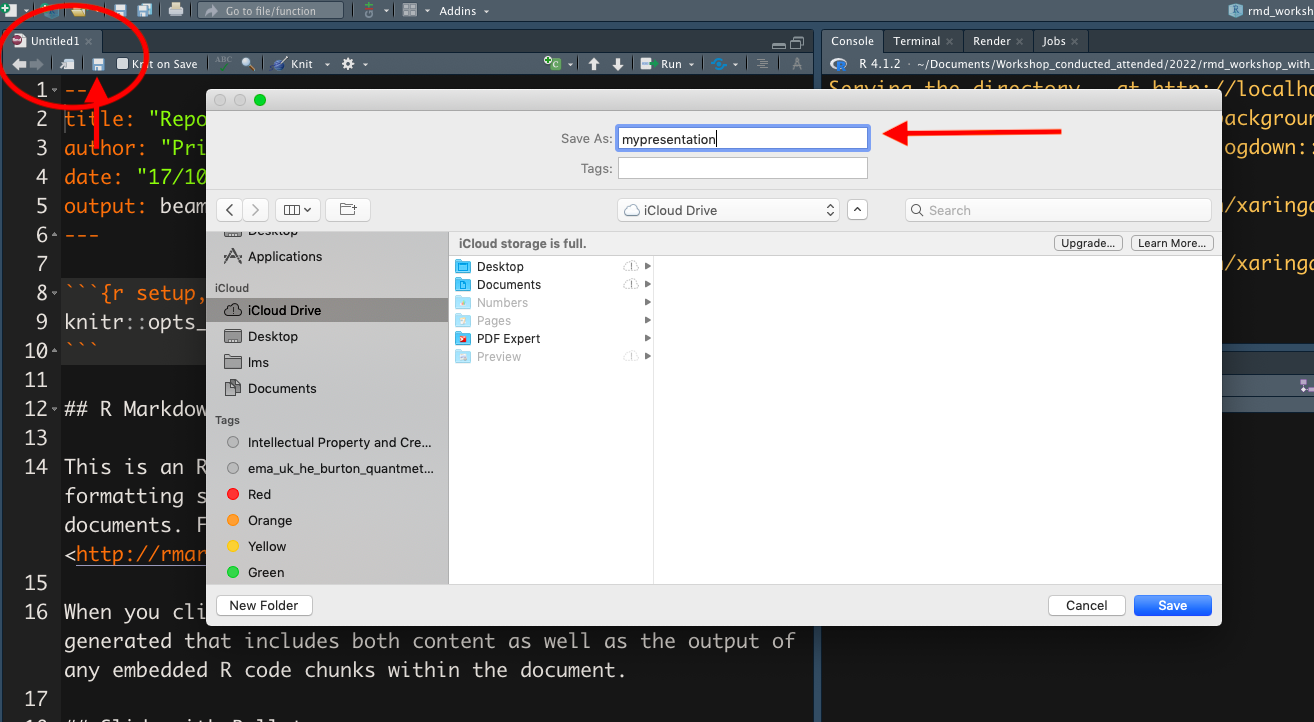The image size is (1314, 722).
Task: Click the find/replace magnifier icon in editor toolbar
Action: pyautogui.click(x=248, y=64)
